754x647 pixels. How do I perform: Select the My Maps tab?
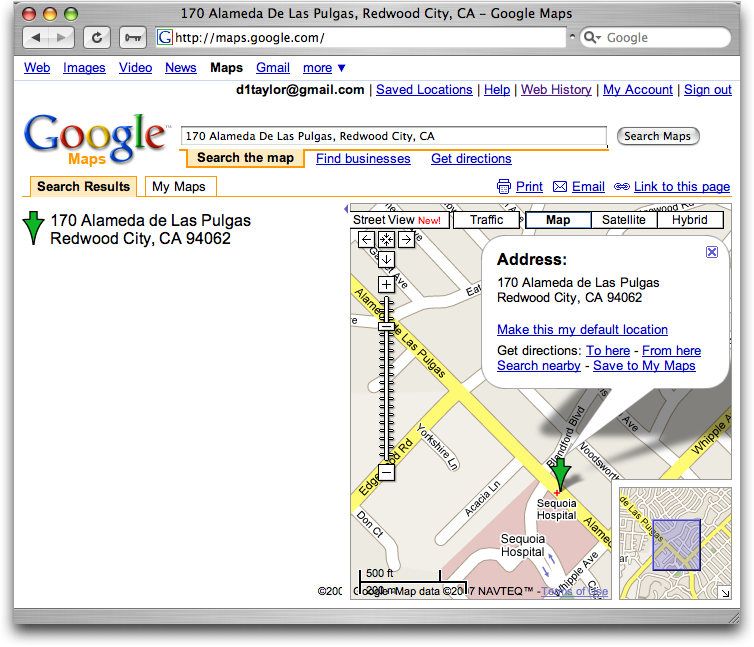coord(179,187)
